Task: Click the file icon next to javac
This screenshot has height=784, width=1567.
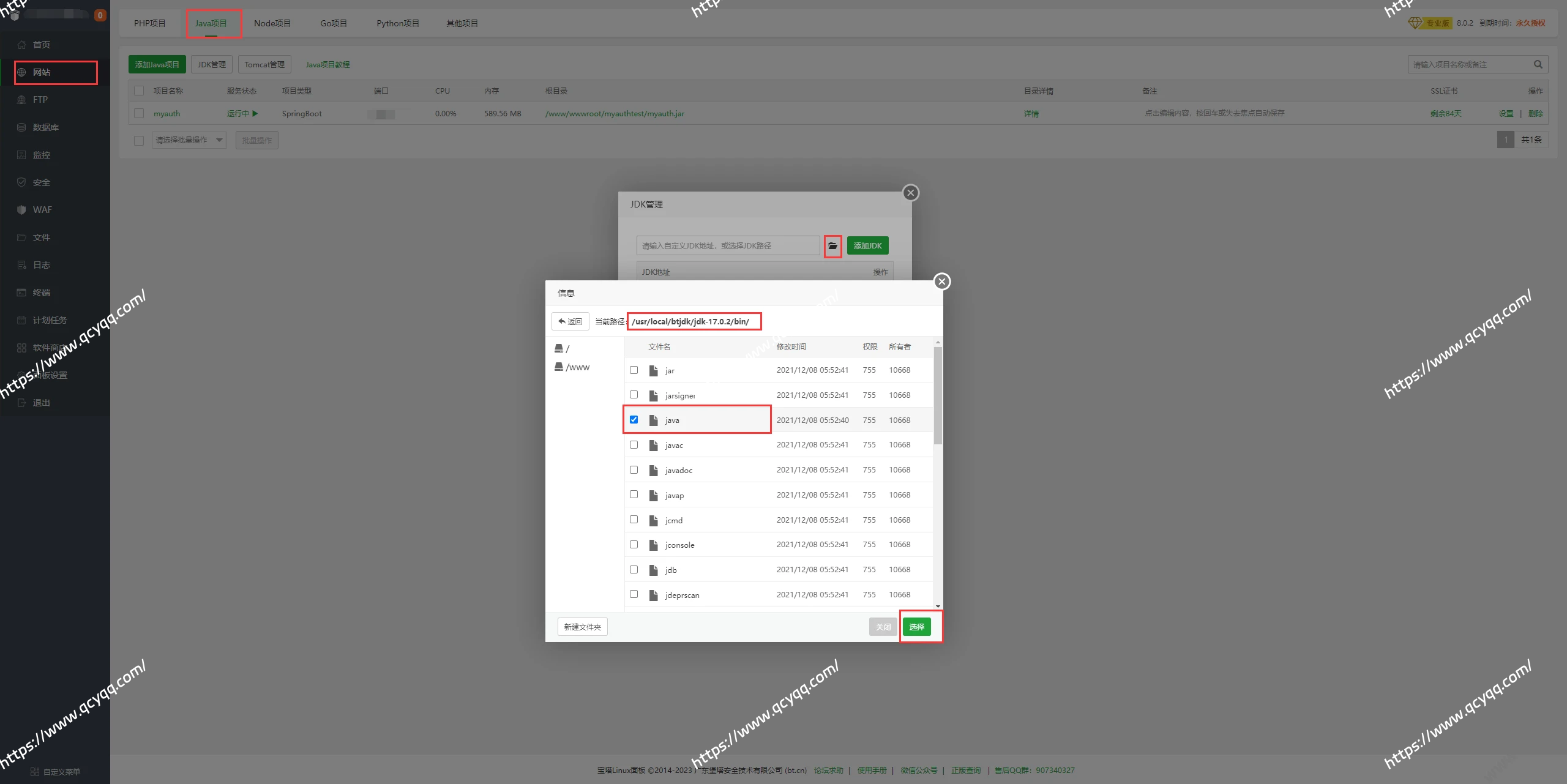Action: [x=653, y=445]
